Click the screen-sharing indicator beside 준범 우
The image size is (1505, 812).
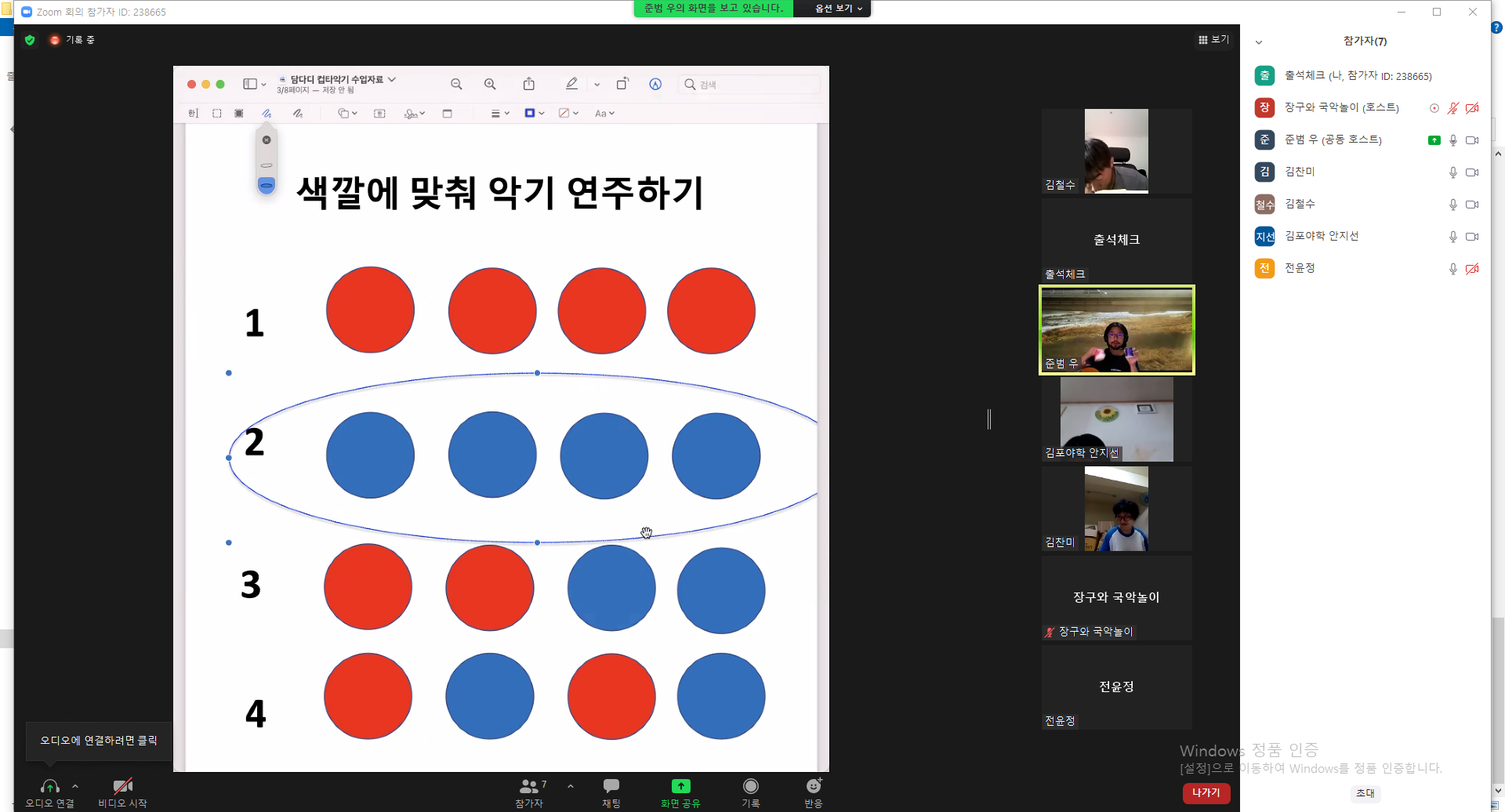pos(1434,140)
